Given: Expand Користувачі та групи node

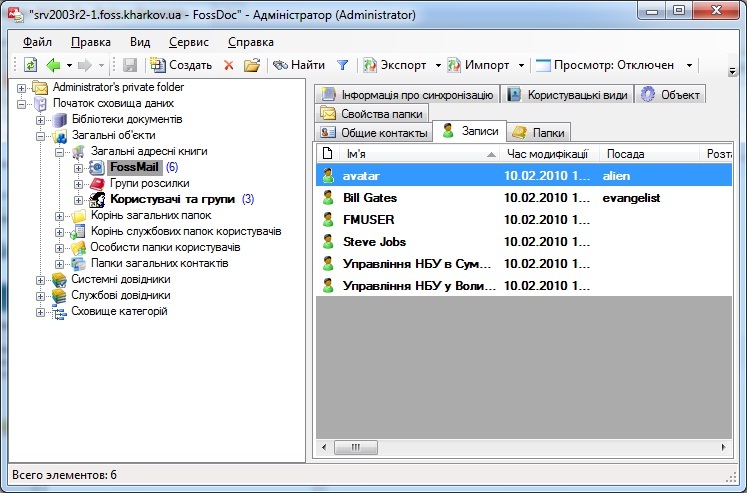Looking at the screenshot, I should point(79,200).
